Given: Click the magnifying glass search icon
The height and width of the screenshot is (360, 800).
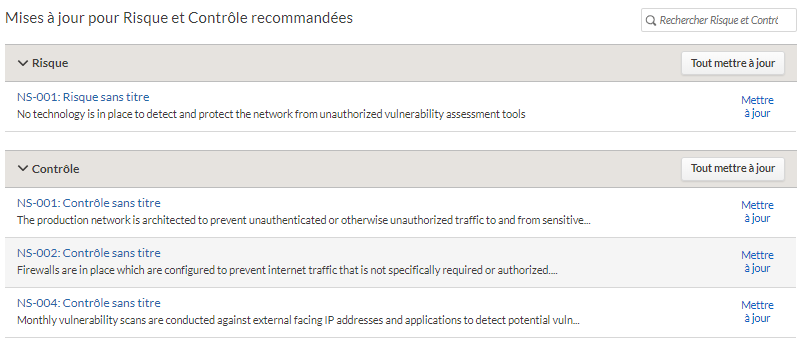Looking at the screenshot, I should tap(651, 20).
